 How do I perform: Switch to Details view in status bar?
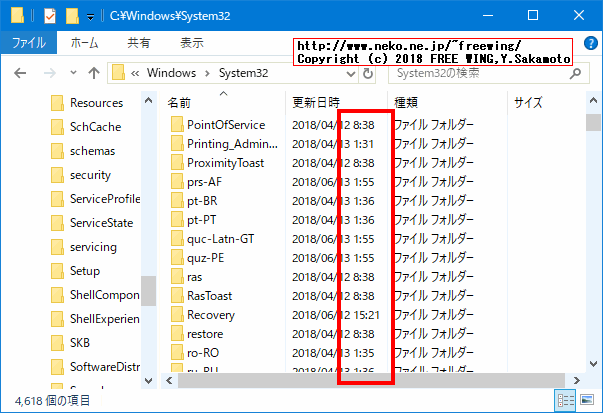[x=566, y=400]
